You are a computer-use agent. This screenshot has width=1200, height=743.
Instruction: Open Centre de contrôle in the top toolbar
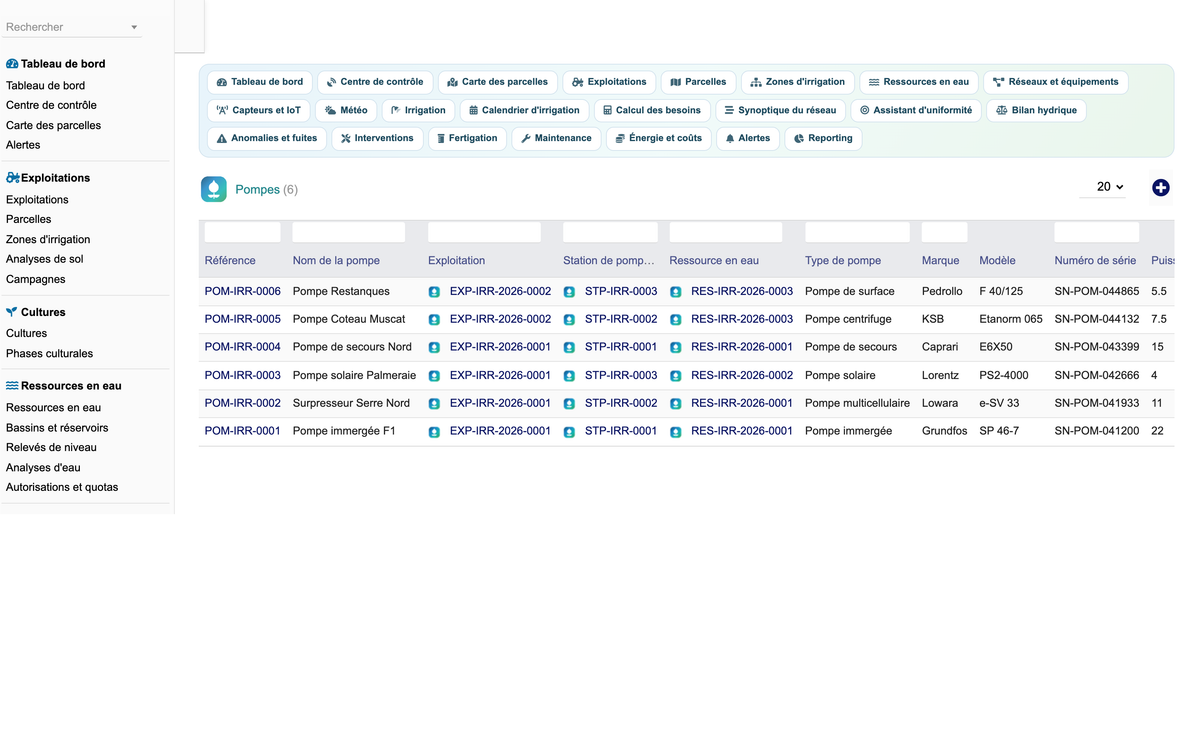coord(375,82)
